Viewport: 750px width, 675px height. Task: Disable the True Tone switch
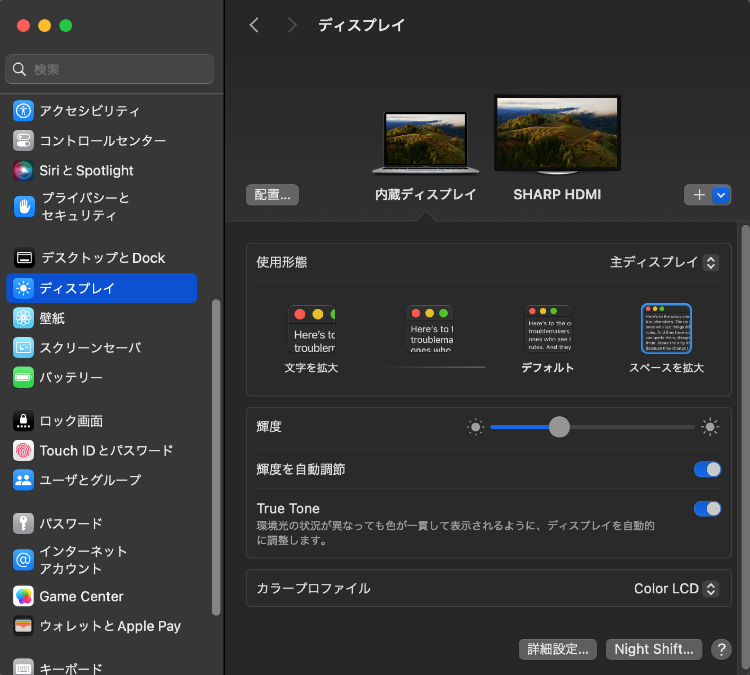707,509
